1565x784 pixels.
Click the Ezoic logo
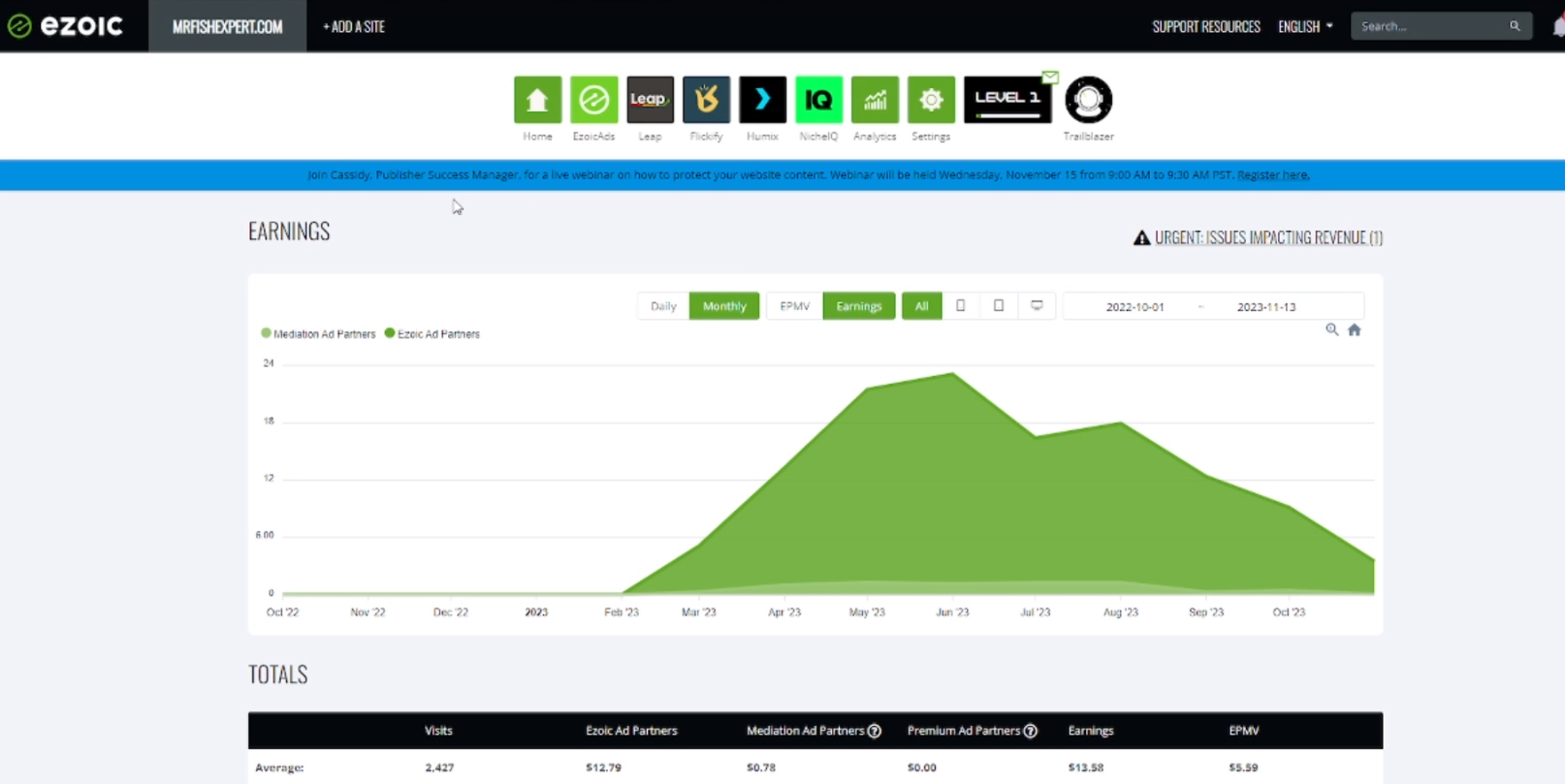pyautogui.click(x=66, y=26)
